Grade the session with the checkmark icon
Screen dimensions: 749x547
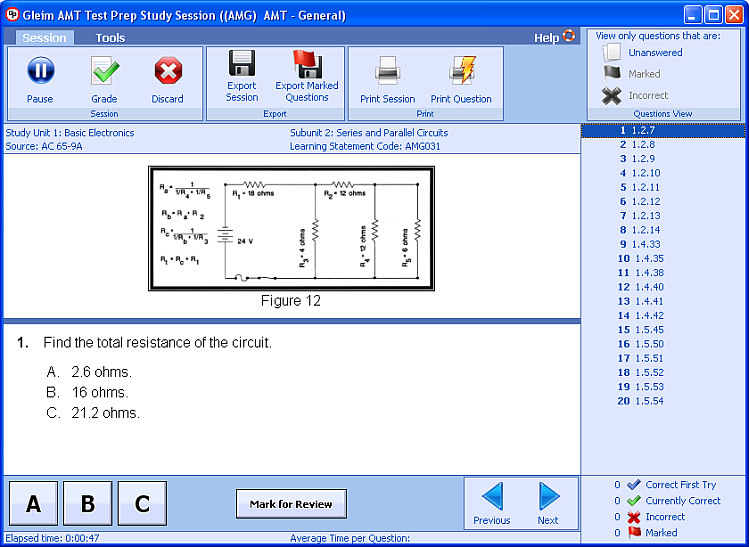tap(104, 72)
